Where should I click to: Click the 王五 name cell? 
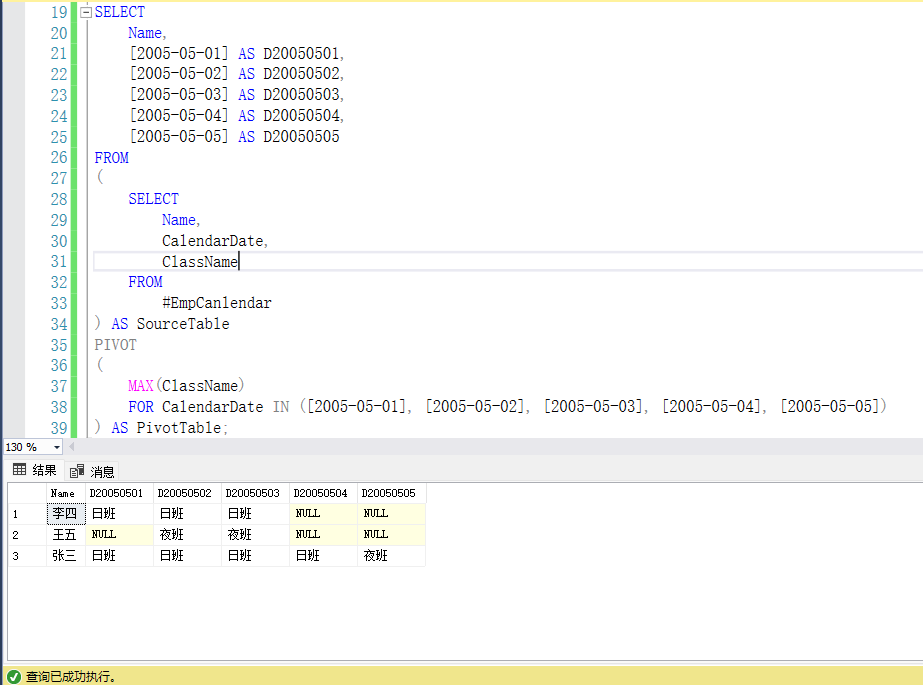(65, 535)
